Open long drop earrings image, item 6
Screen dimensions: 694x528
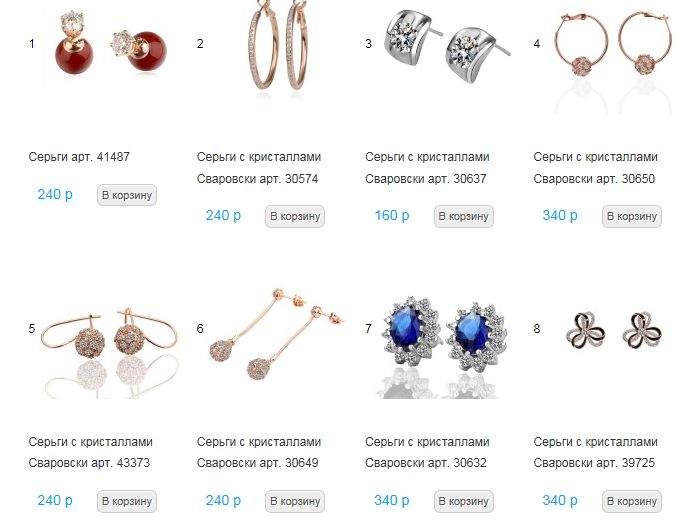coord(277,333)
